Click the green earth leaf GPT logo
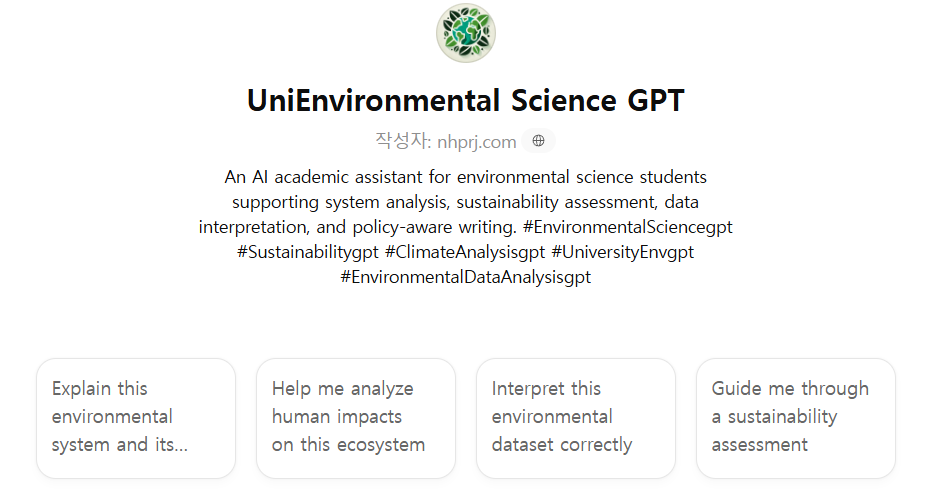933x502 pixels. (x=466, y=33)
